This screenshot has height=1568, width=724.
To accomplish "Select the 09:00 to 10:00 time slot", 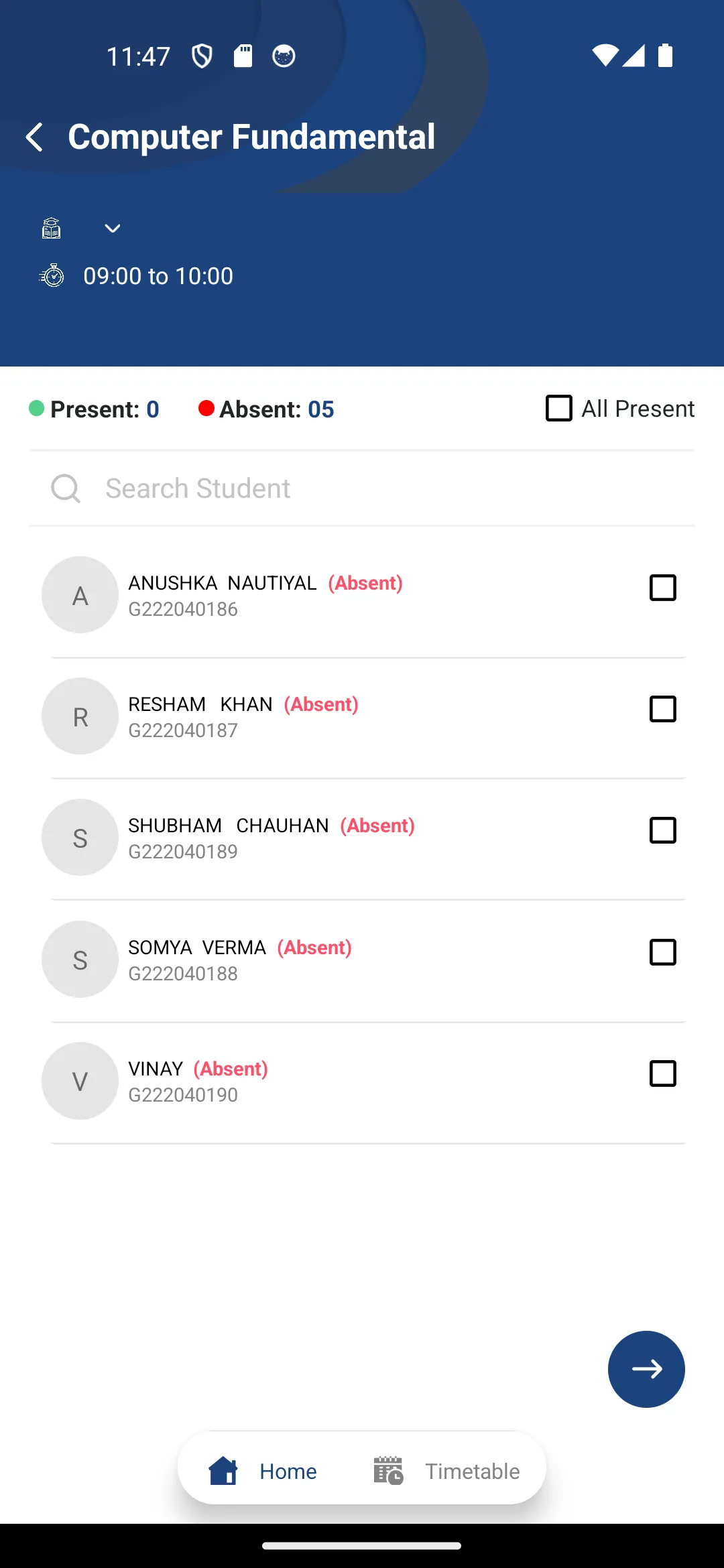I will pyautogui.click(x=158, y=276).
